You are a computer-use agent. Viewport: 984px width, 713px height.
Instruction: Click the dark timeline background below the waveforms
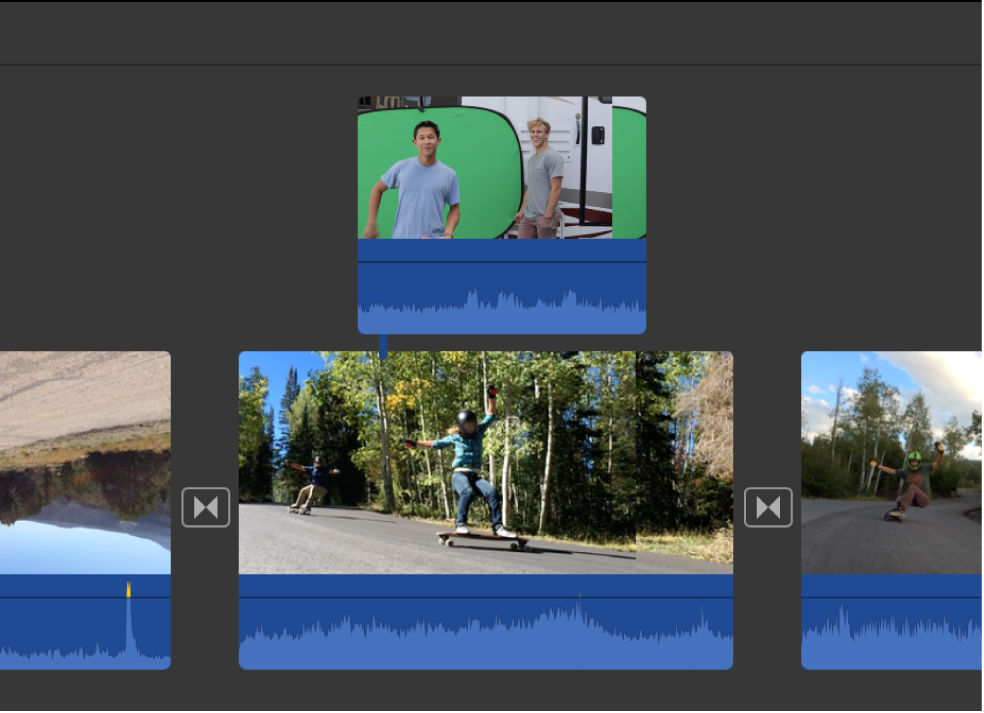492,695
